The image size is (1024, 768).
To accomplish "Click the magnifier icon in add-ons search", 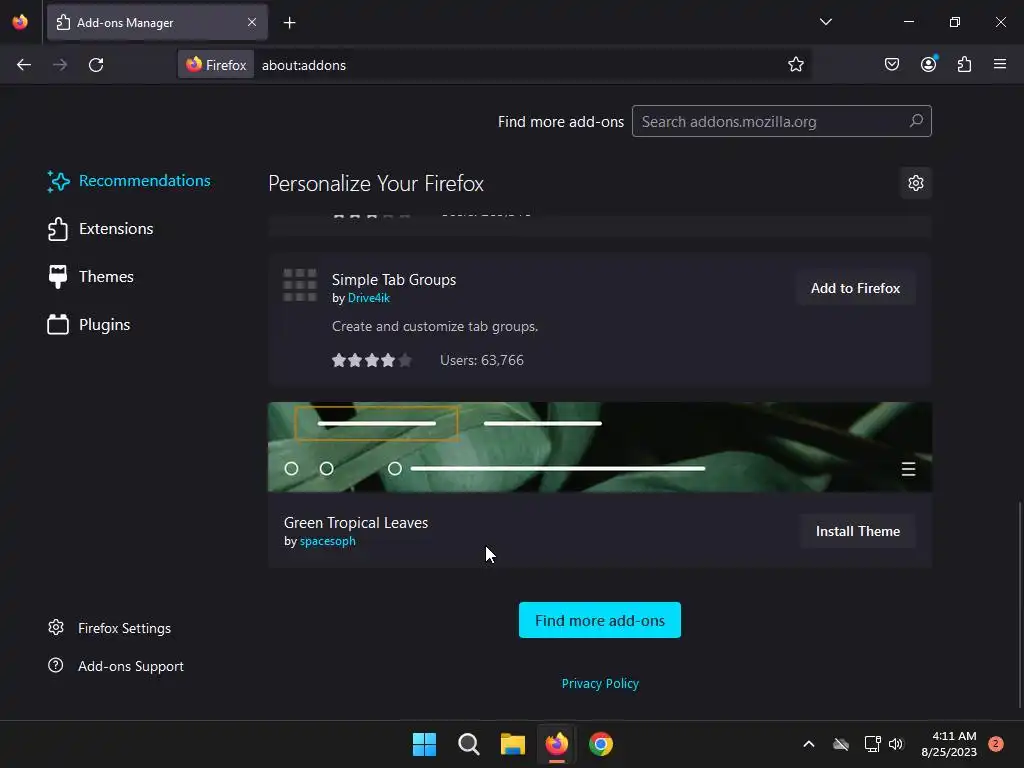I will point(916,121).
